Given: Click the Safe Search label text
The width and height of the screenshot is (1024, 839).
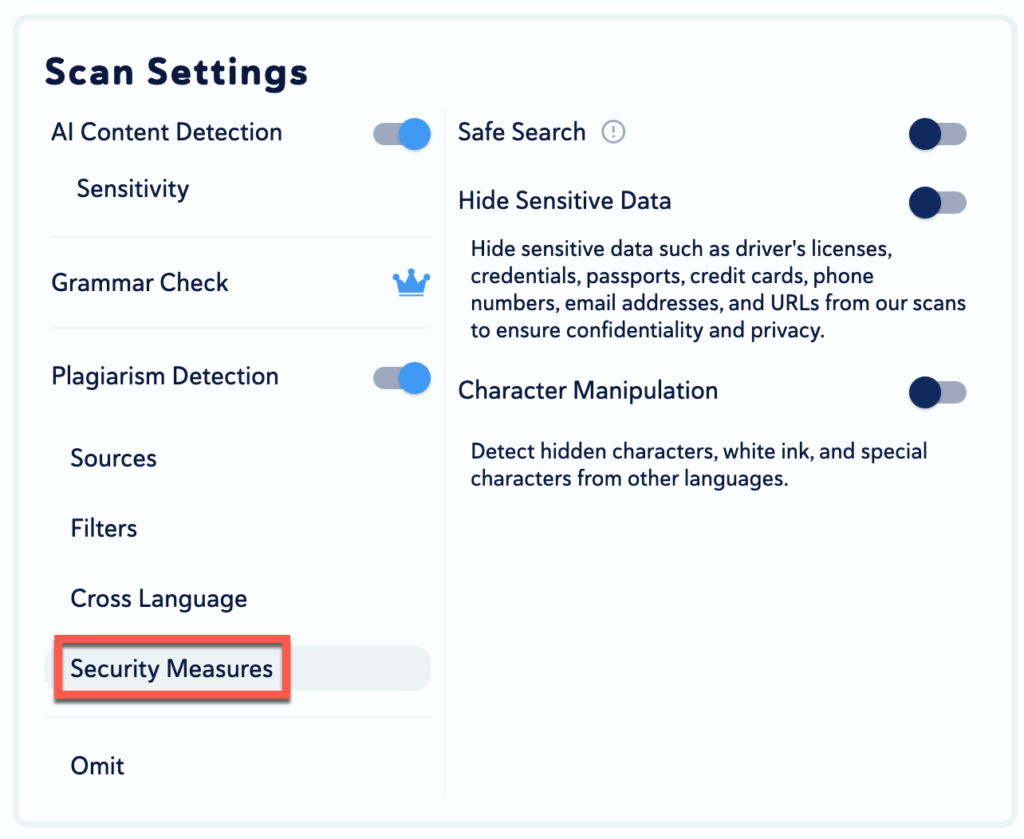Looking at the screenshot, I should [522, 132].
